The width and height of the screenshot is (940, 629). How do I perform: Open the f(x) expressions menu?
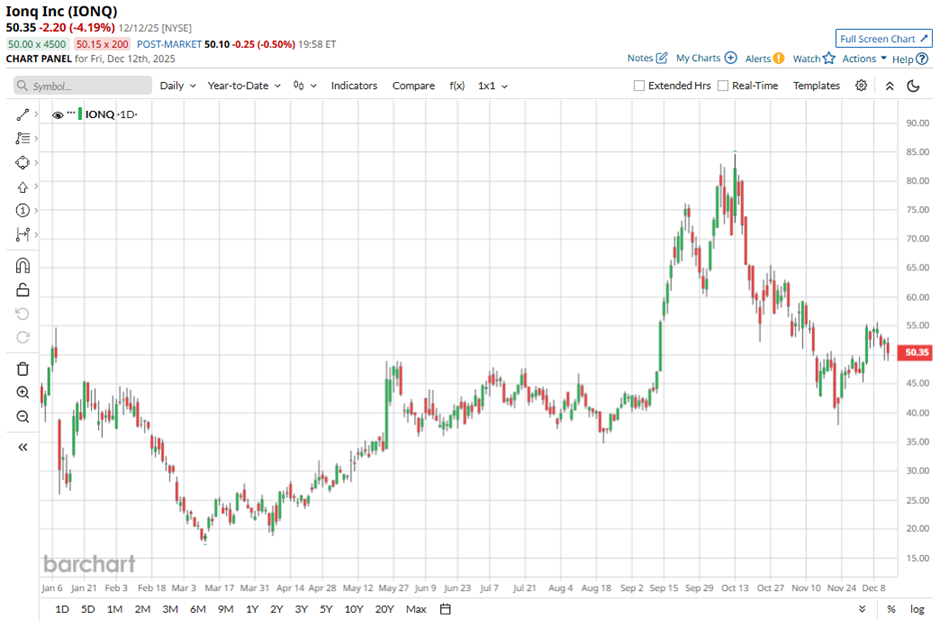tap(457, 86)
